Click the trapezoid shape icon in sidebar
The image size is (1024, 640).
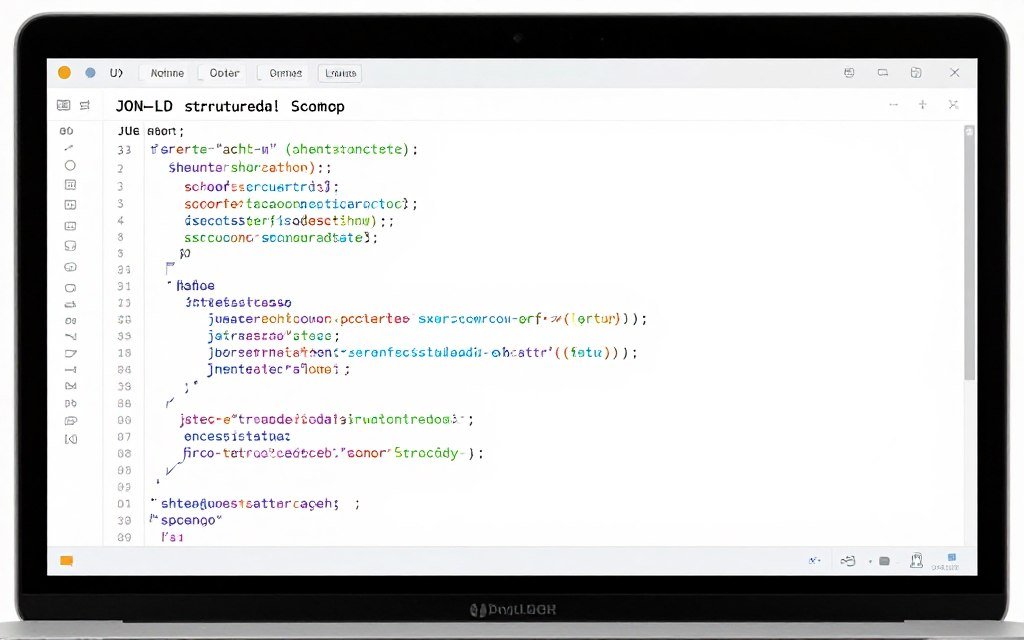pos(71,353)
